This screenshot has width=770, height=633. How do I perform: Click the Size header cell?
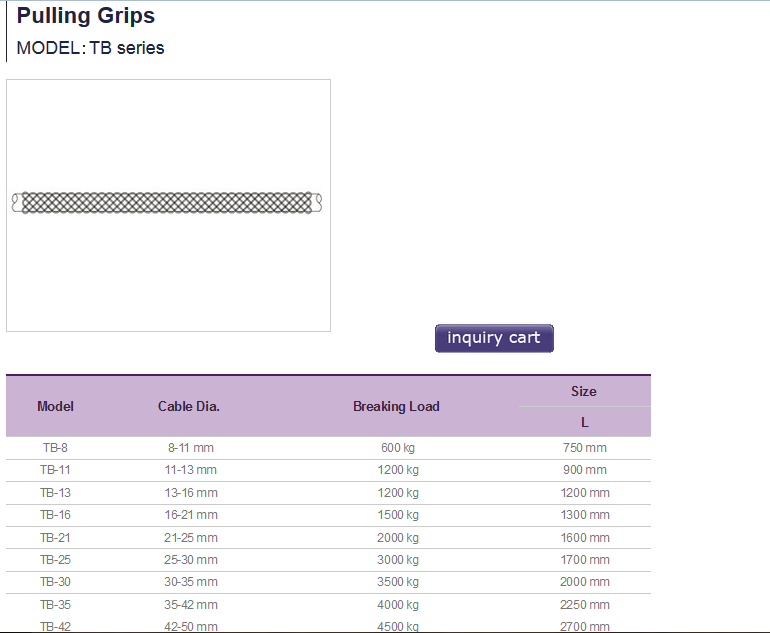pyautogui.click(x=584, y=391)
